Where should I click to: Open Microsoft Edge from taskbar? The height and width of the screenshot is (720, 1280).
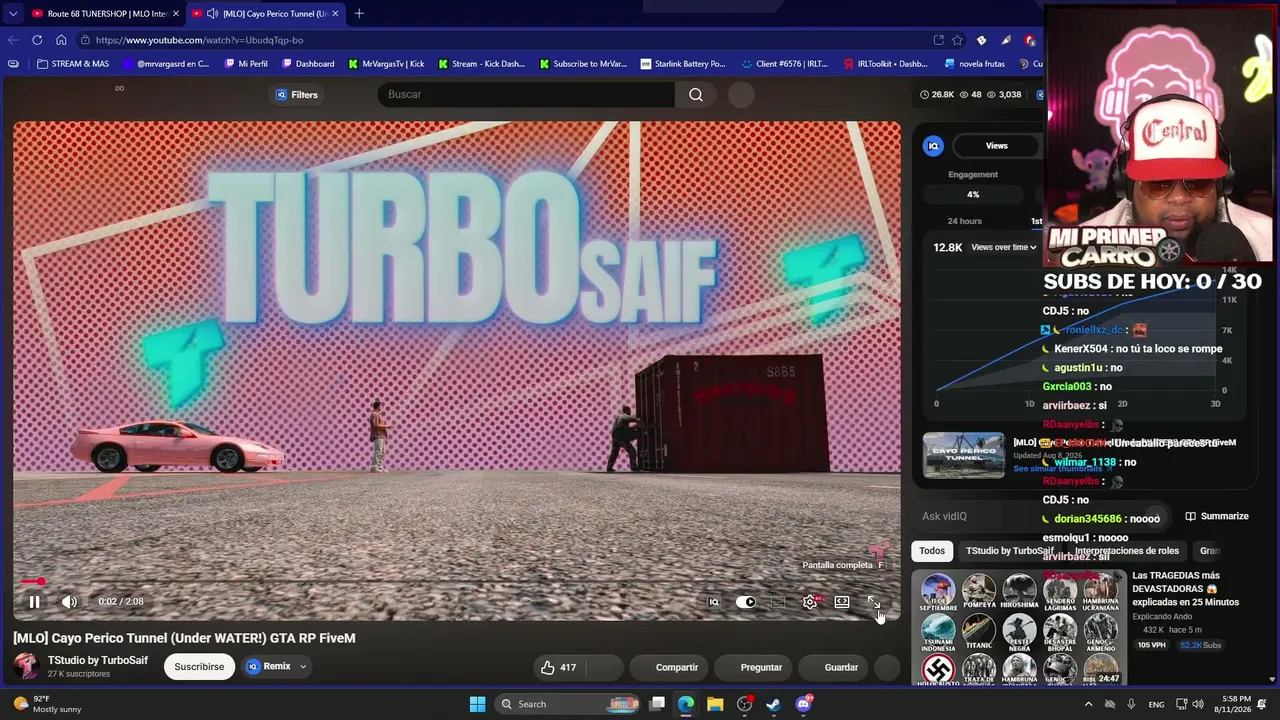click(x=686, y=704)
